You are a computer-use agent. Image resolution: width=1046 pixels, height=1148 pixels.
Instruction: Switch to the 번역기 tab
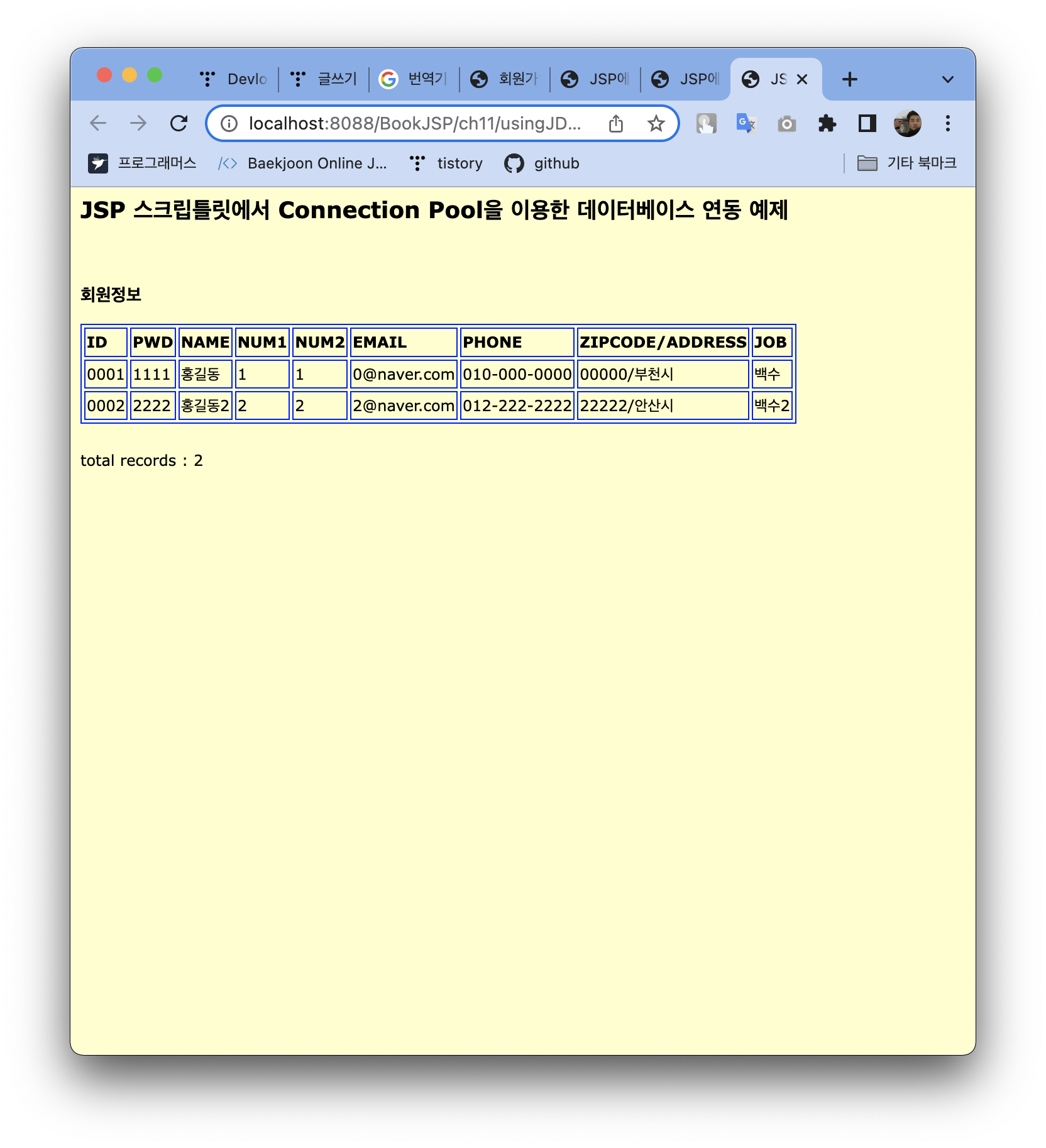coord(414,79)
